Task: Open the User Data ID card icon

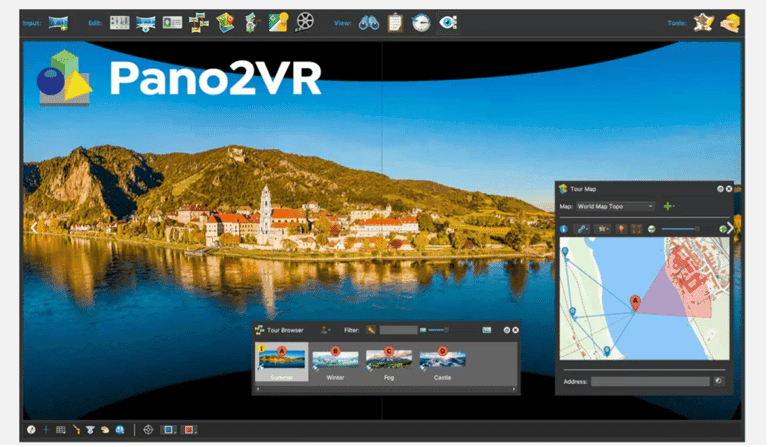Action: 172,23
